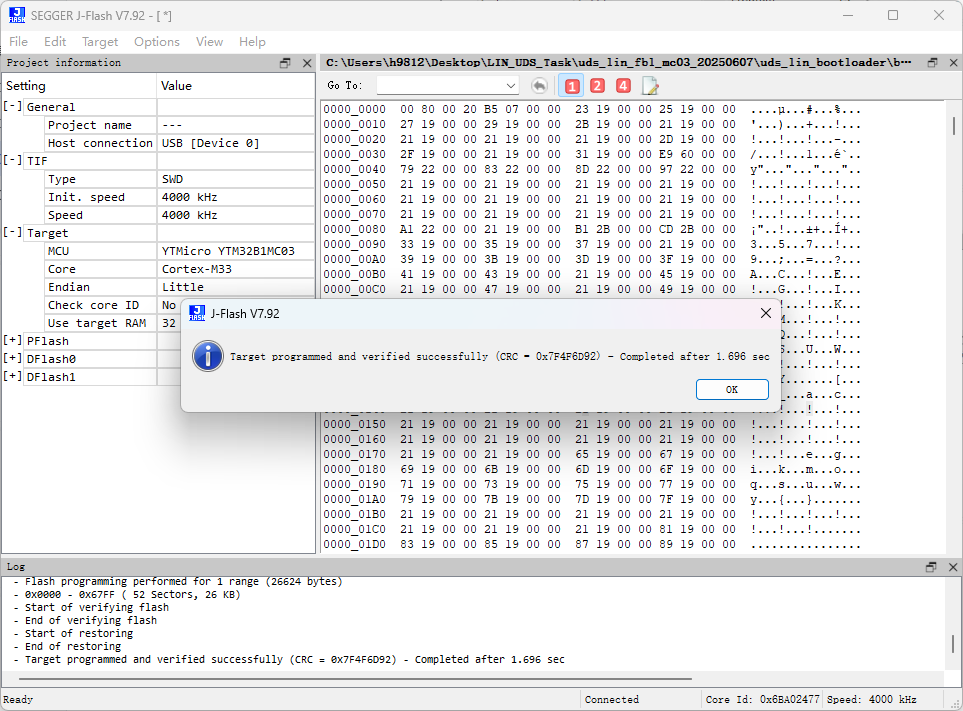Open the Go To address dropdown
Image resolution: width=963 pixels, height=711 pixels.
click(510, 86)
